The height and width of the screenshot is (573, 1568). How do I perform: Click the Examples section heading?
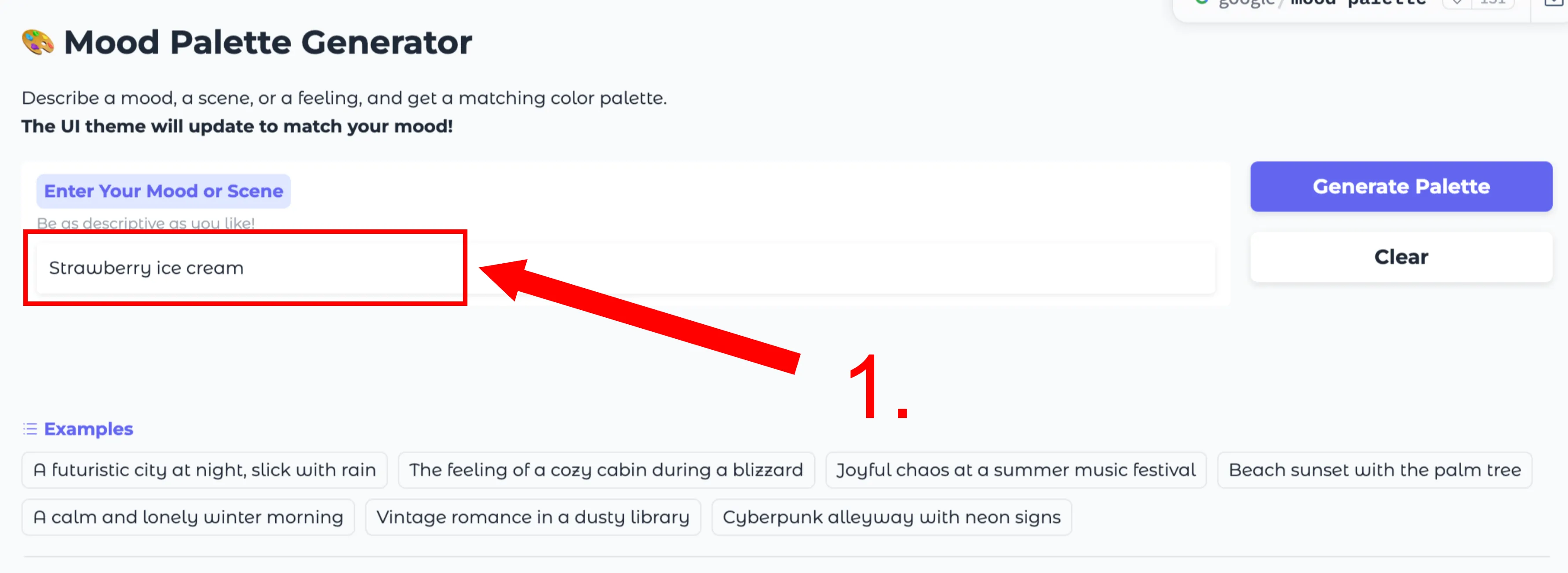pos(88,428)
